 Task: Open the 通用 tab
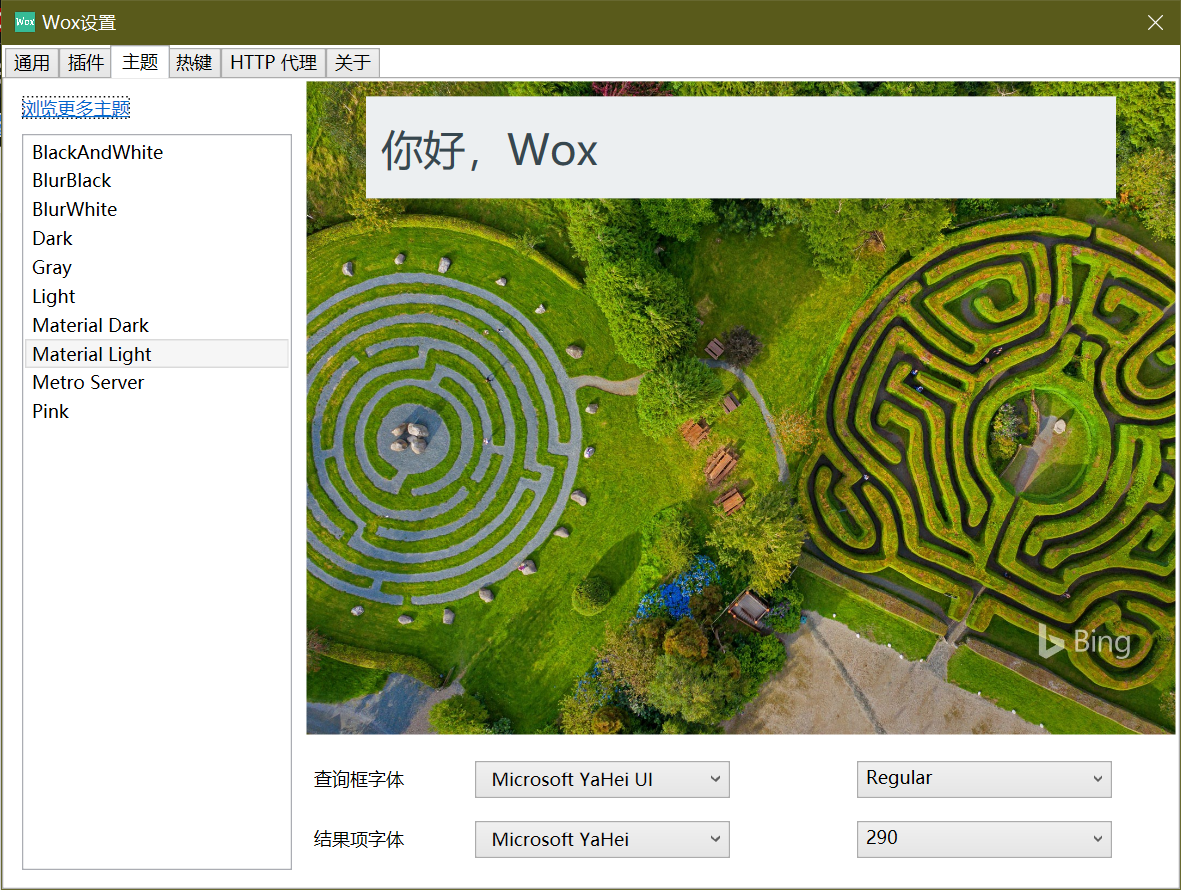pos(32,62)
